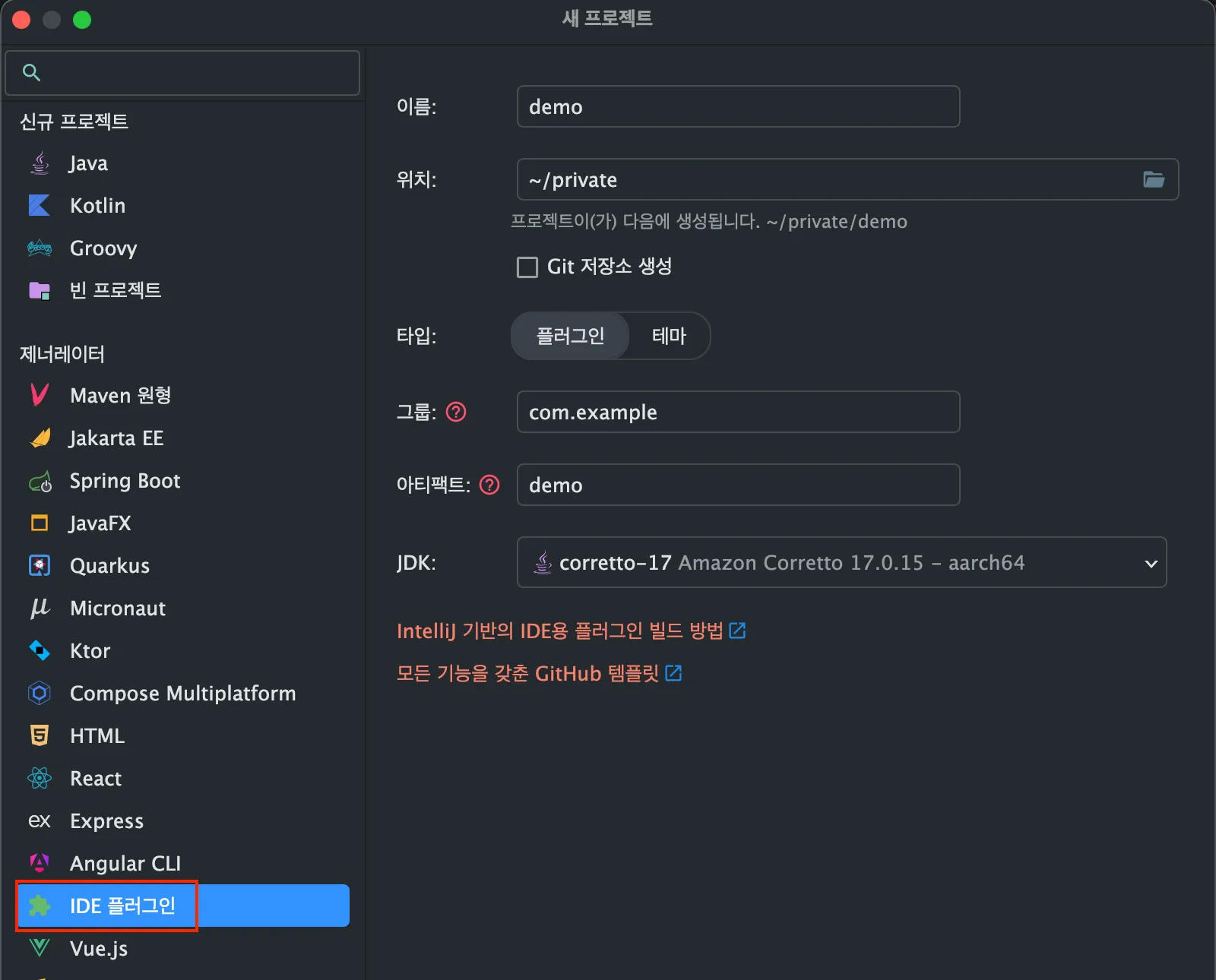Click the IDE 플러그인 puzzle piece icon
Image resolution: width=1216 pixels, height=980 pixels.
tap(40, 906)
